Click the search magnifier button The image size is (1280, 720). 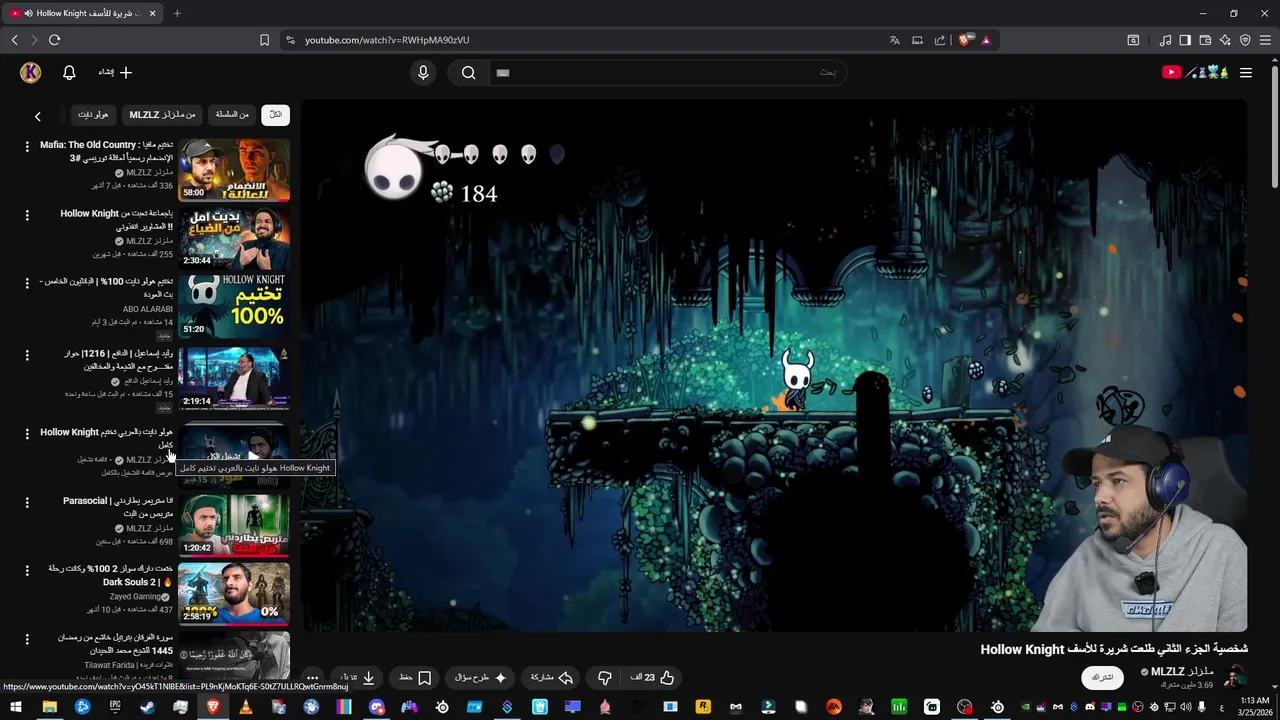468,72
